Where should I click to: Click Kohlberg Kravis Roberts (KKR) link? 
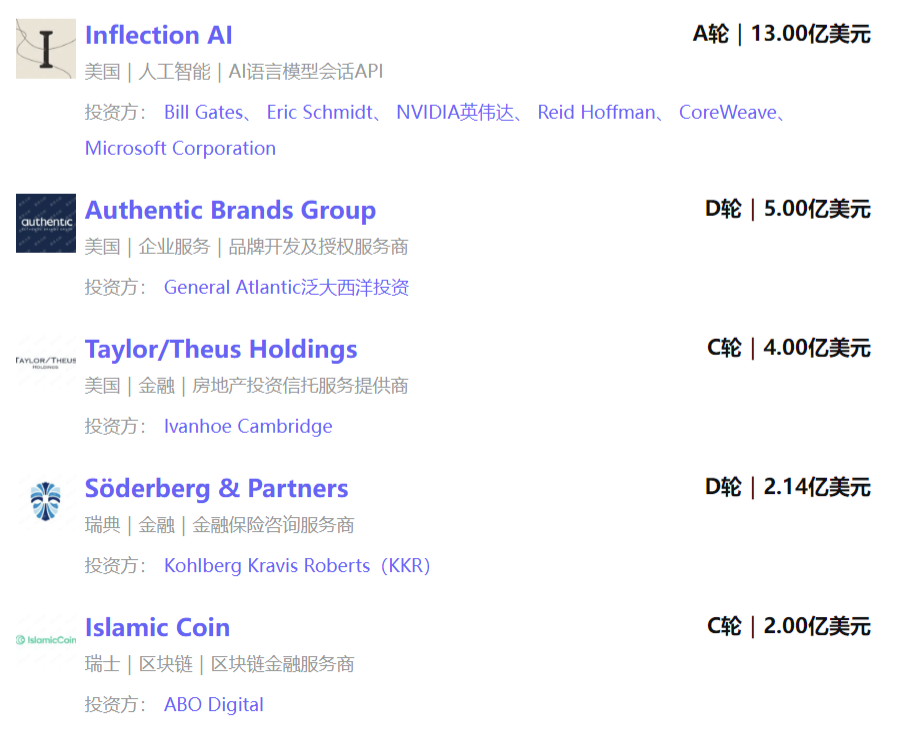coord(296,565)
